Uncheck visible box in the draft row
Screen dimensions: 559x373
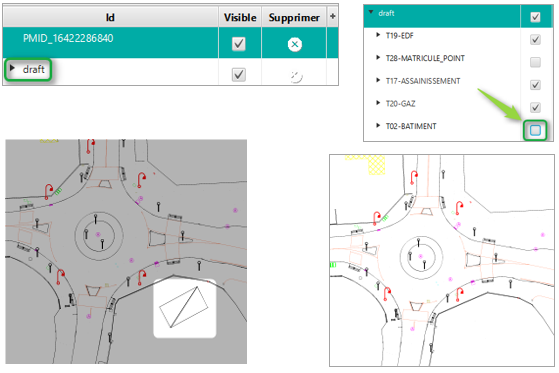(239, 75)
